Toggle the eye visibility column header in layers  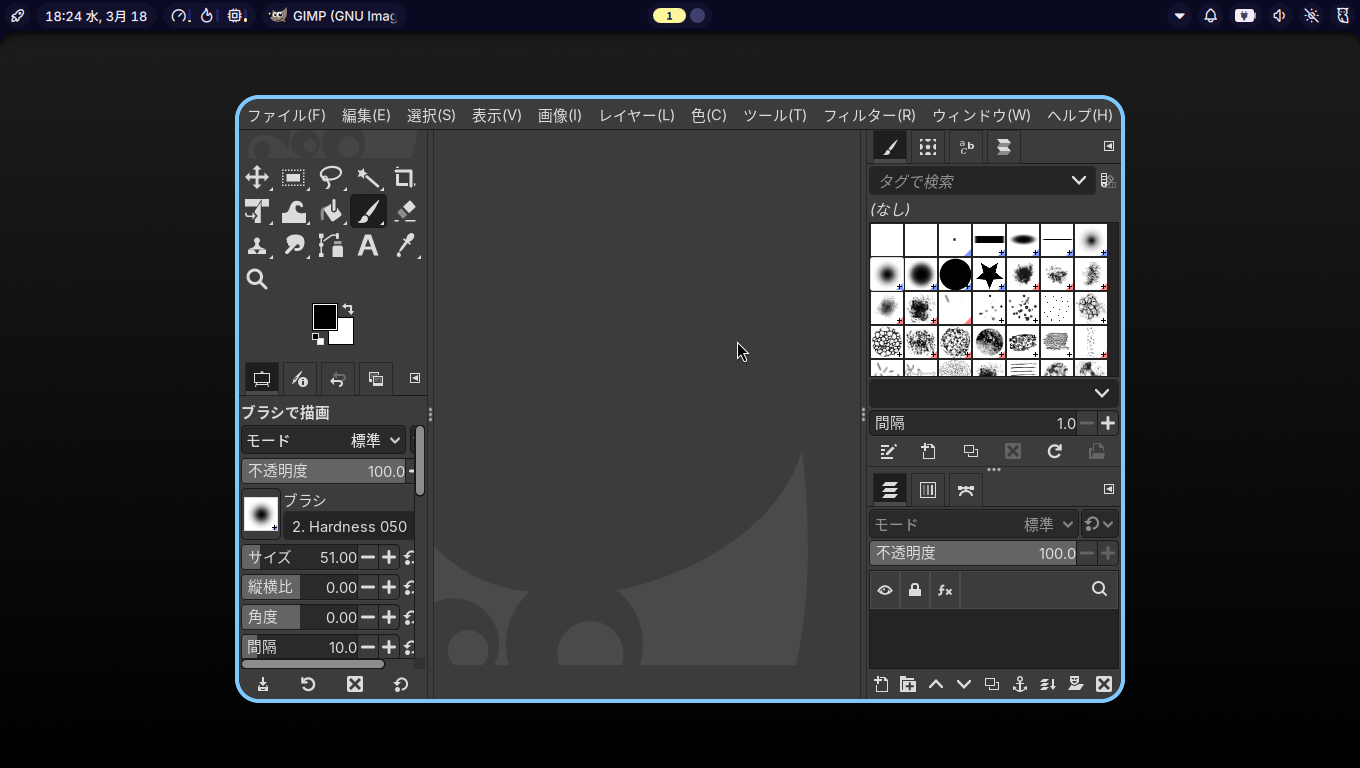tap(885, 590)
